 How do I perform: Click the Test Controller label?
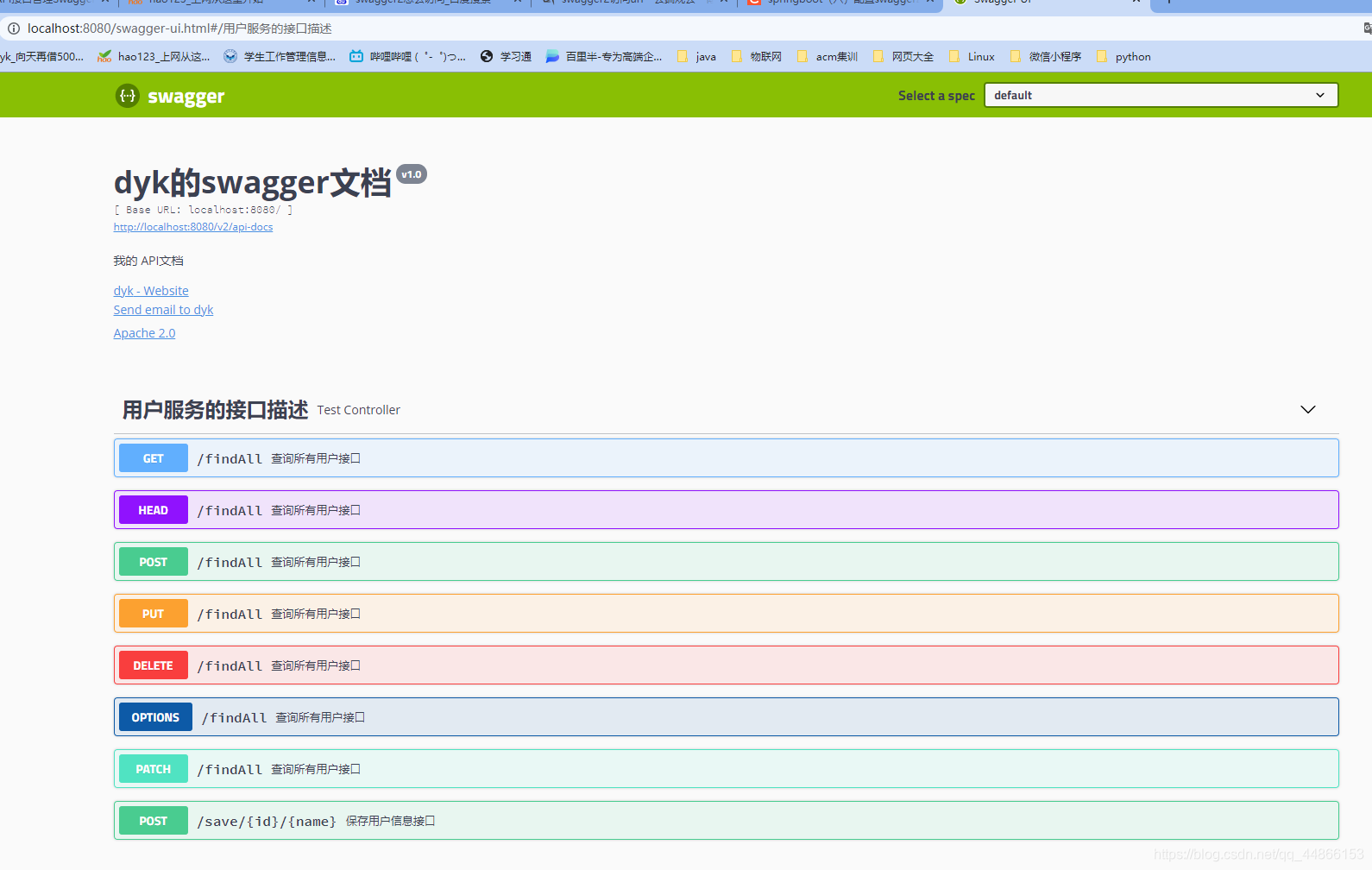coord(358,410)
